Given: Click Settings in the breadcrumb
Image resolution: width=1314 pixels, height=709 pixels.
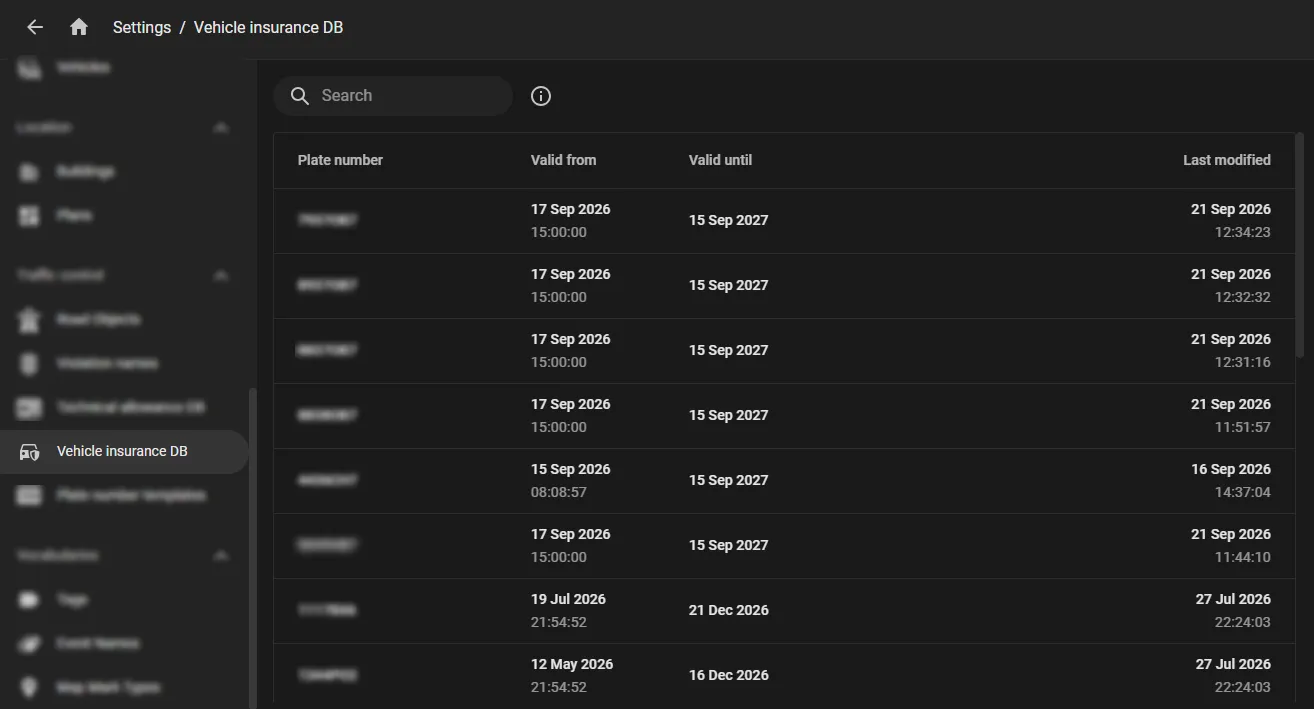Looking at the screenshot, I should tap(142, 28).
